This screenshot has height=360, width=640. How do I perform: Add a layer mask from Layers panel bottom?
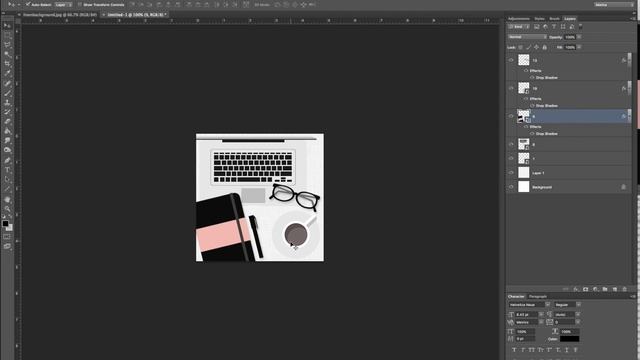pyautogui.click(x=585, y=289)
